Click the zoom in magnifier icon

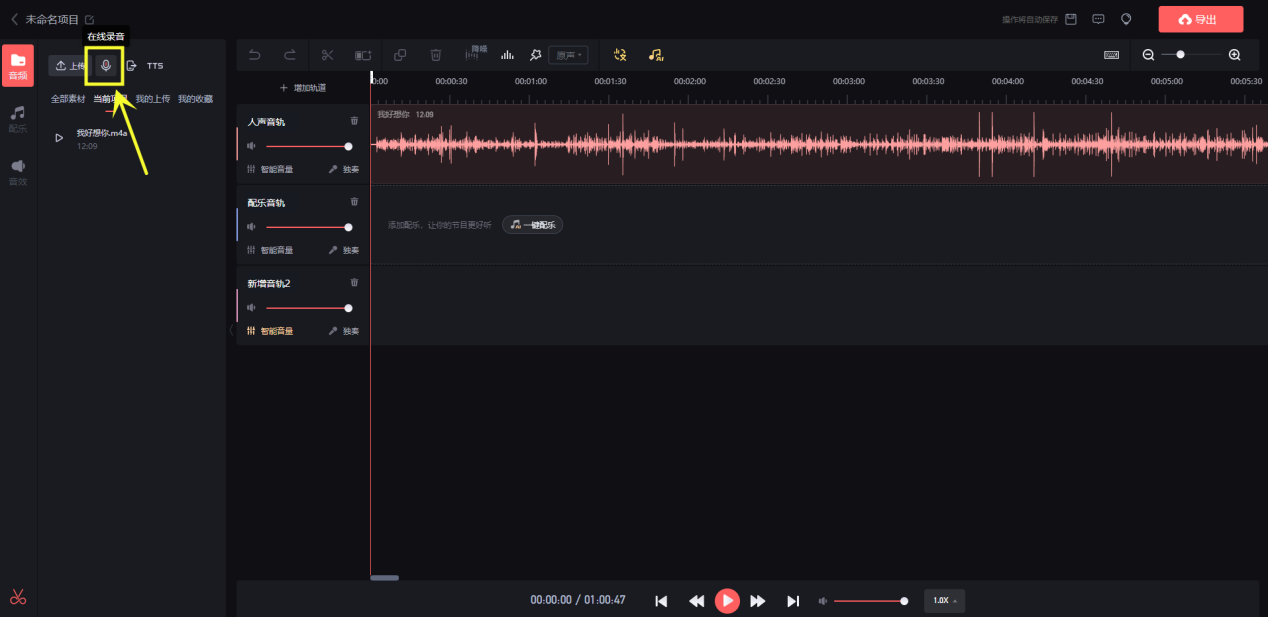coord(1234,55)
